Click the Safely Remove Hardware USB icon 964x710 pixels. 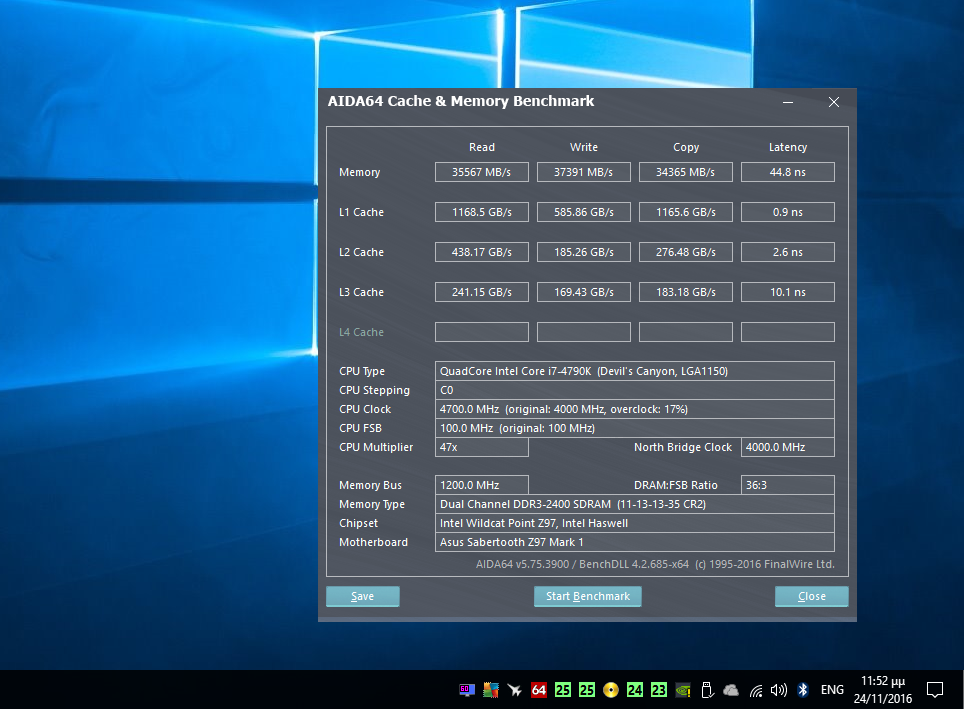point(707,690)
